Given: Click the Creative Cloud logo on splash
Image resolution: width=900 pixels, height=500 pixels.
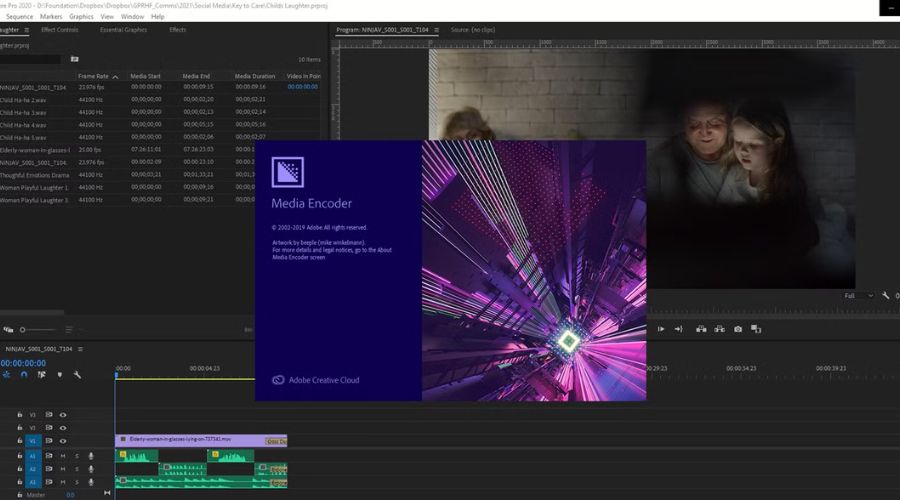Looking at the screenshot, I should (x=278, y=380).
